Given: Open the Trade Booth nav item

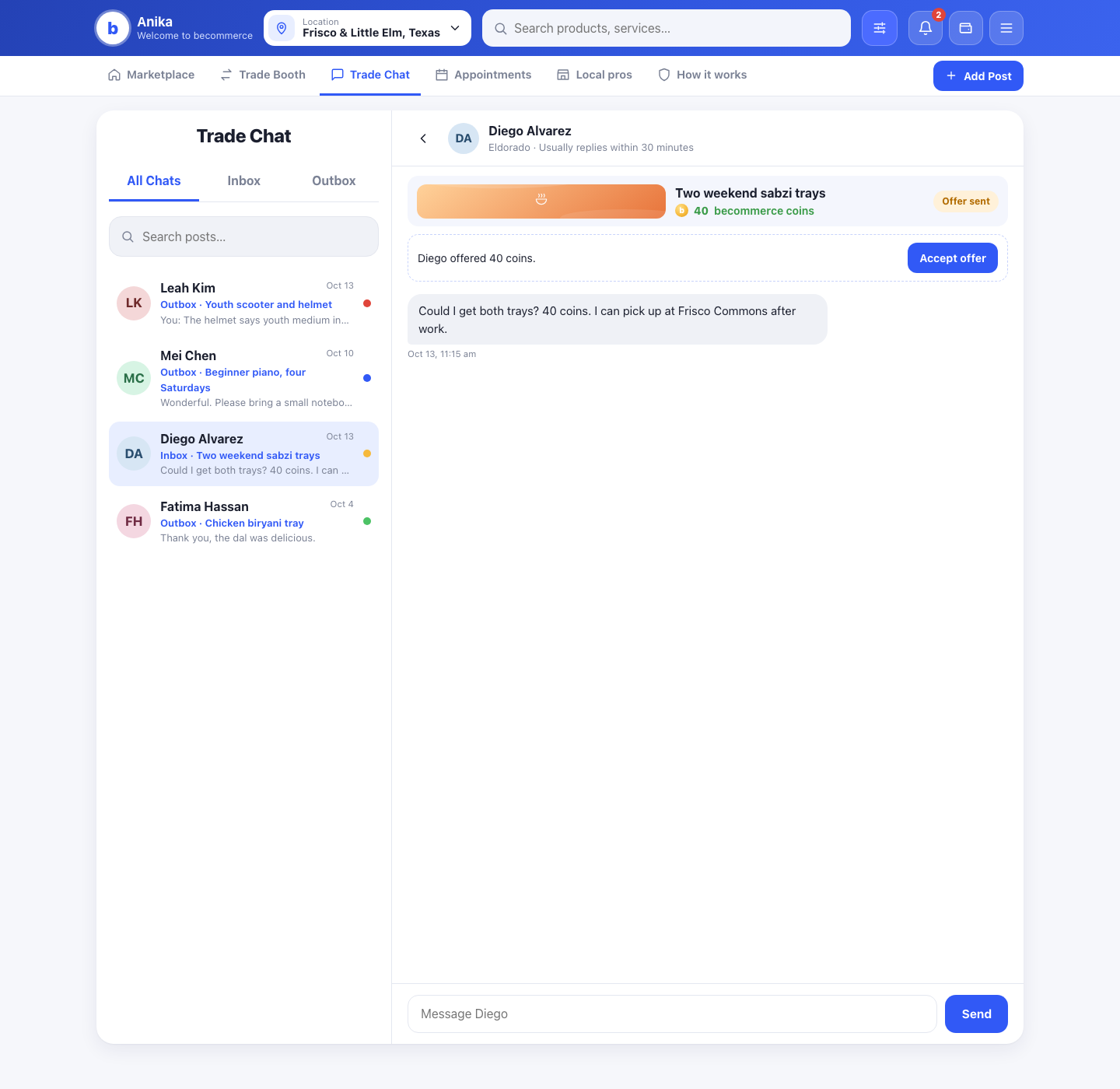Looking at the screenshot, I should point(263,75).
